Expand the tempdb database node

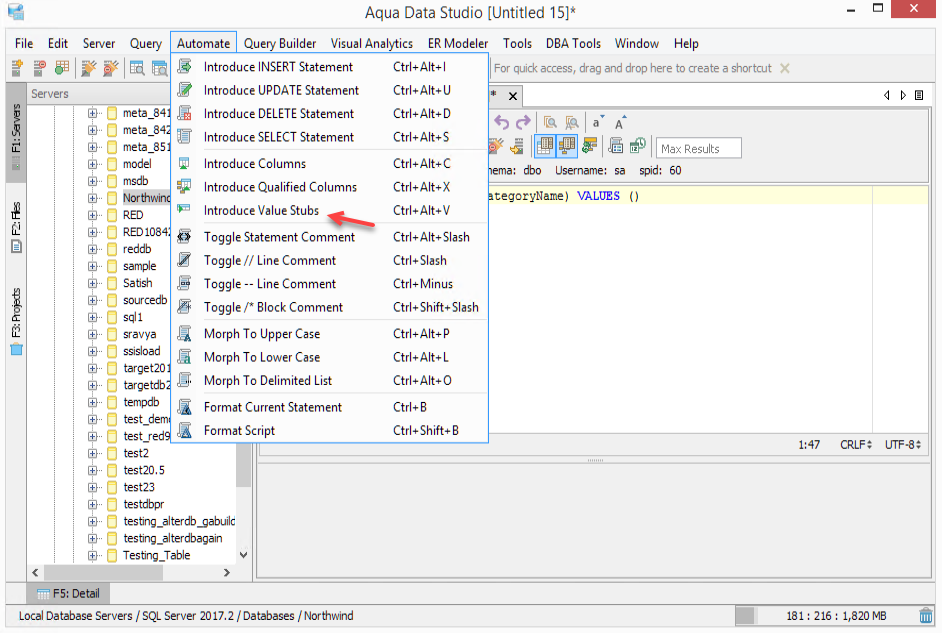[93, 402]
